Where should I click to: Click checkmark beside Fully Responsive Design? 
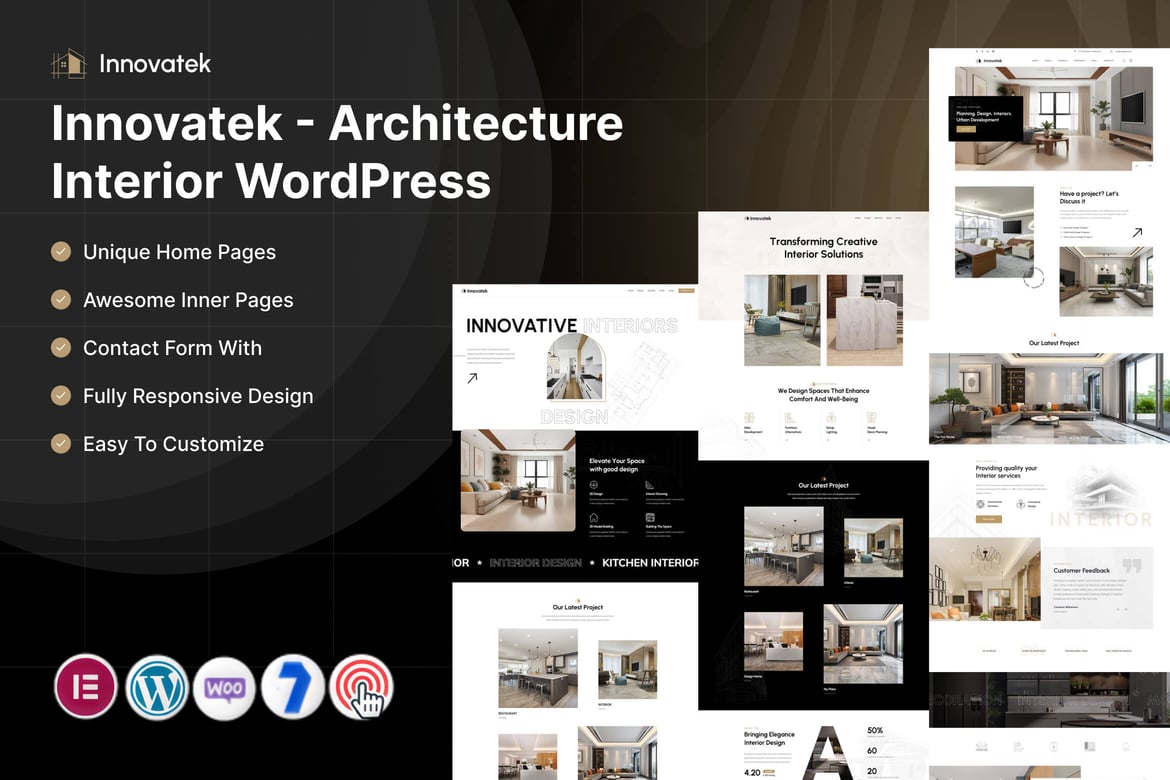(x=61, y=396)
